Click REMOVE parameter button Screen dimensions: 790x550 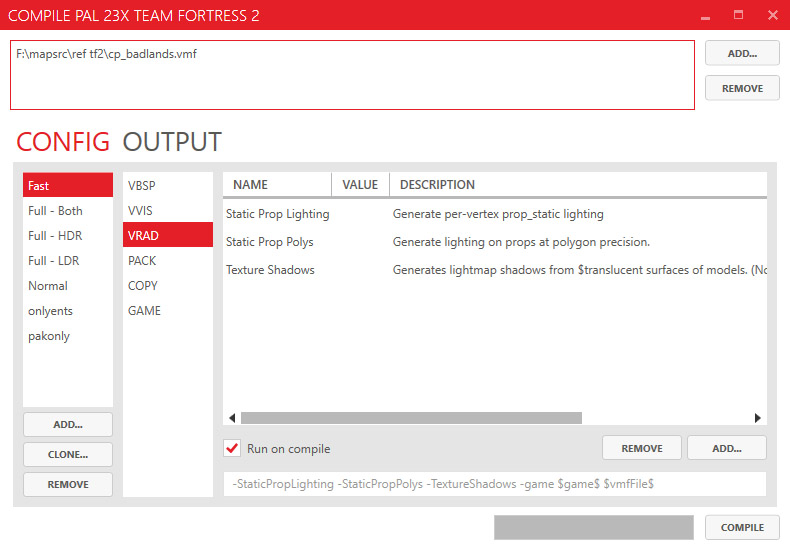click(642, 448)
